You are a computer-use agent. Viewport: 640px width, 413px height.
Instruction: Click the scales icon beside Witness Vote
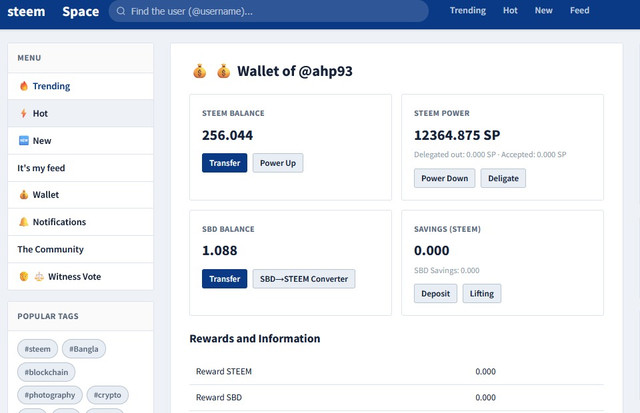point(39,277)
